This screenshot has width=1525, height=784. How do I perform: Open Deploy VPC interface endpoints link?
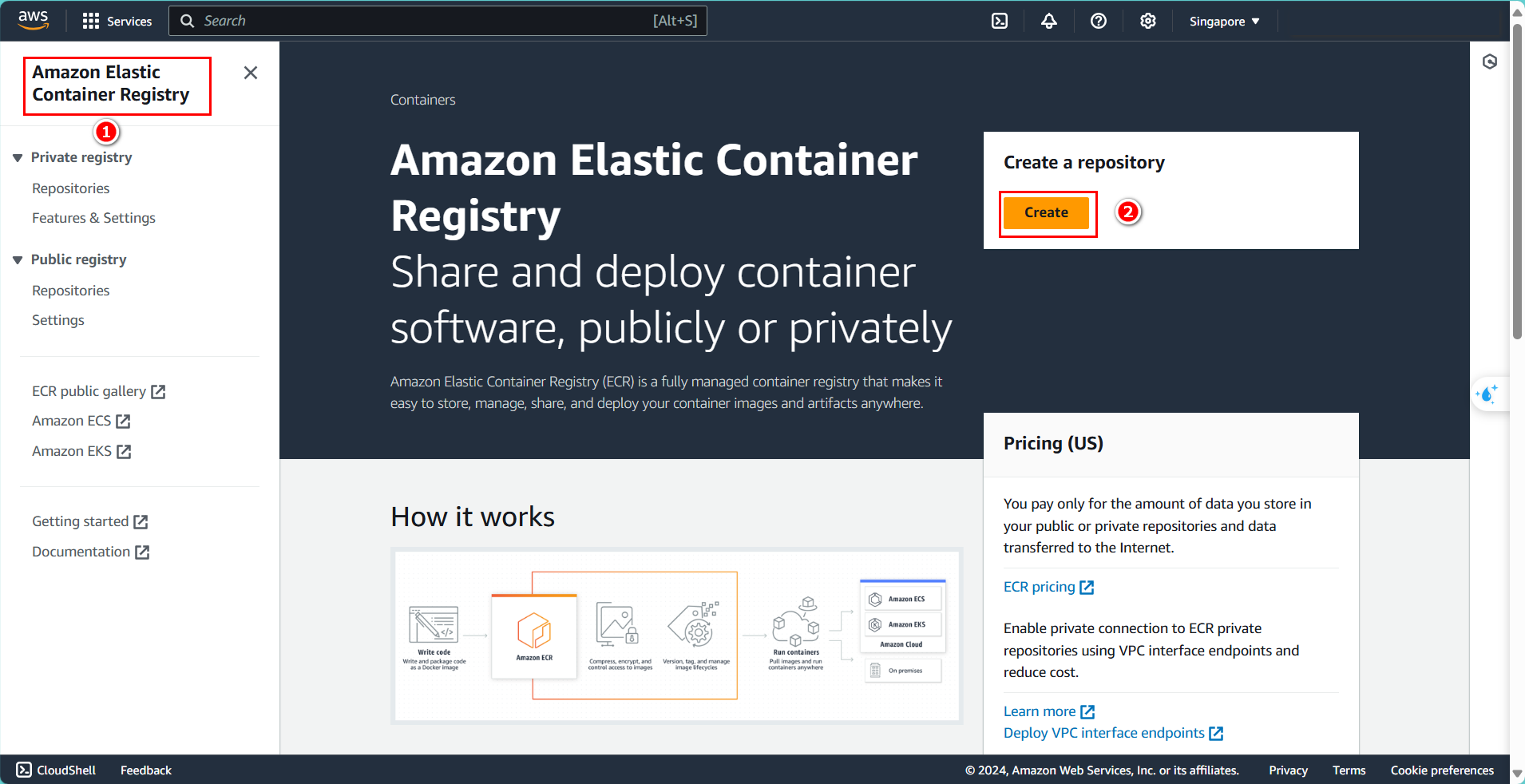tap(1104, 733)
